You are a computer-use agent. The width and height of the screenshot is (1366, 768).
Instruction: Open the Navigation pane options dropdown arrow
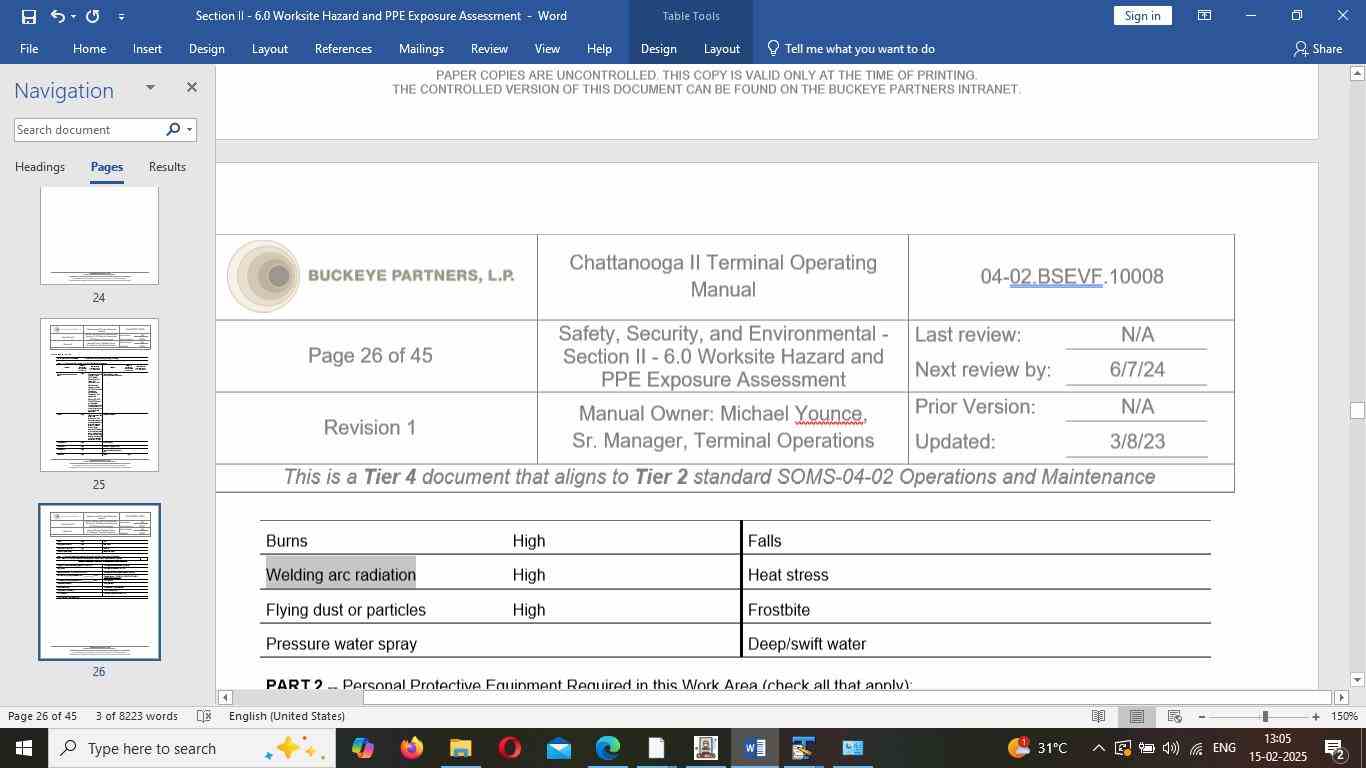click(x=150, y=88)
